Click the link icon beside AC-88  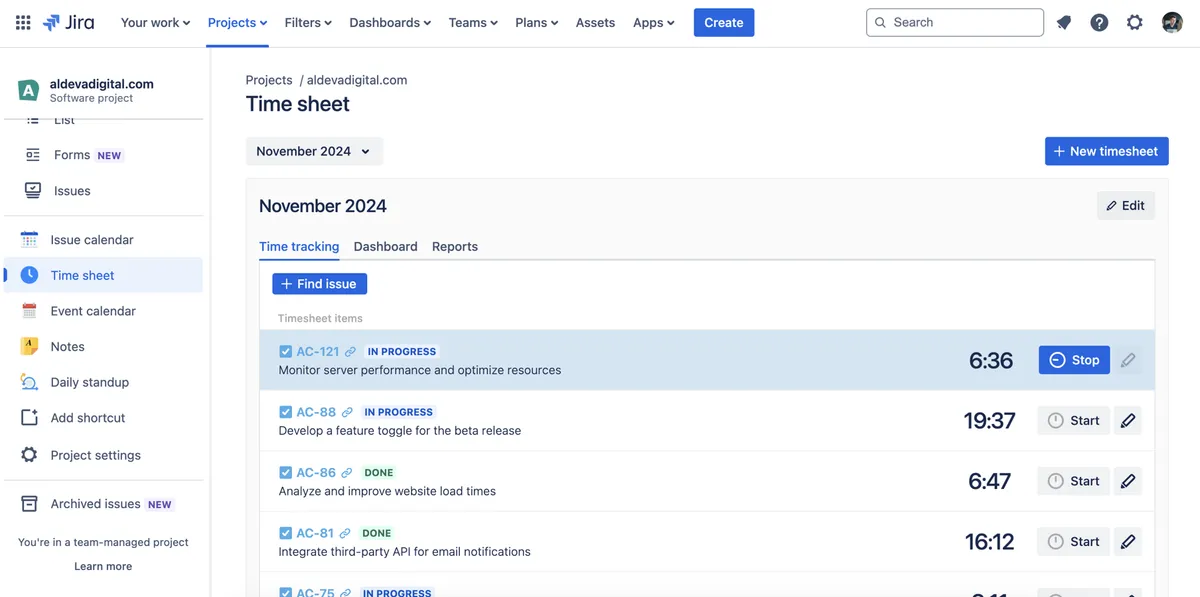click(x=347, y=412)
